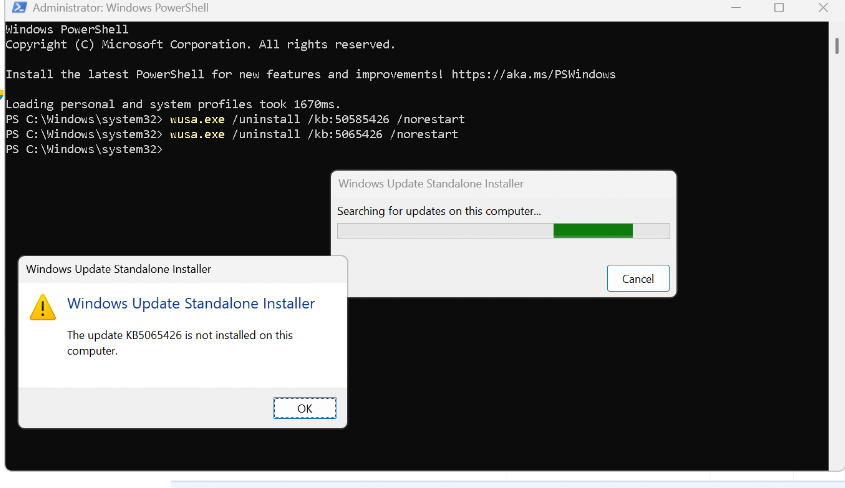
Task: Maximize the PowerShell window
Action: coord(779,8)
